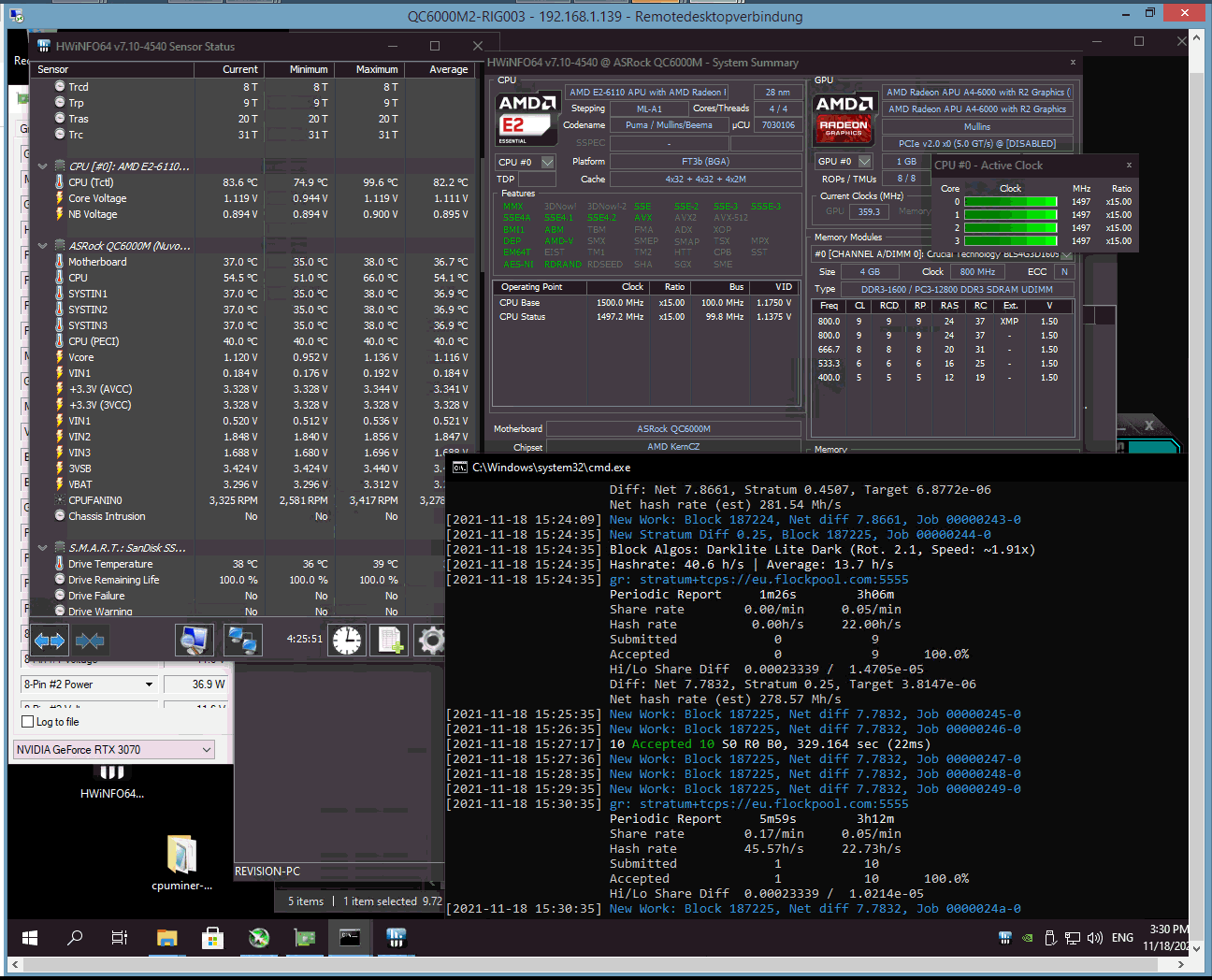Select the Chassis Intrusion row
The width and height of the screenshot is (1212, 980).
coord(238,516)
